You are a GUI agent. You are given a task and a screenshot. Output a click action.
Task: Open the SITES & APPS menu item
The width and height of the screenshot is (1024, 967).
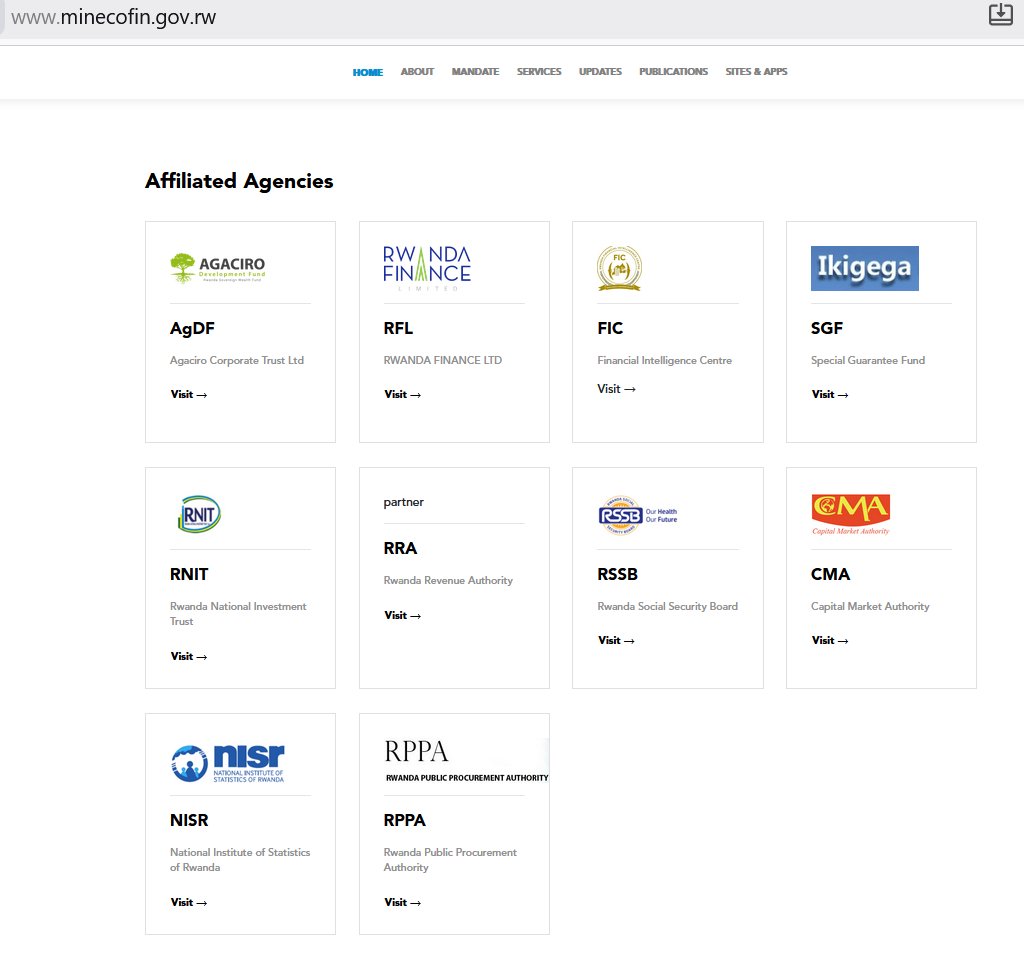(x=756, y=72)
